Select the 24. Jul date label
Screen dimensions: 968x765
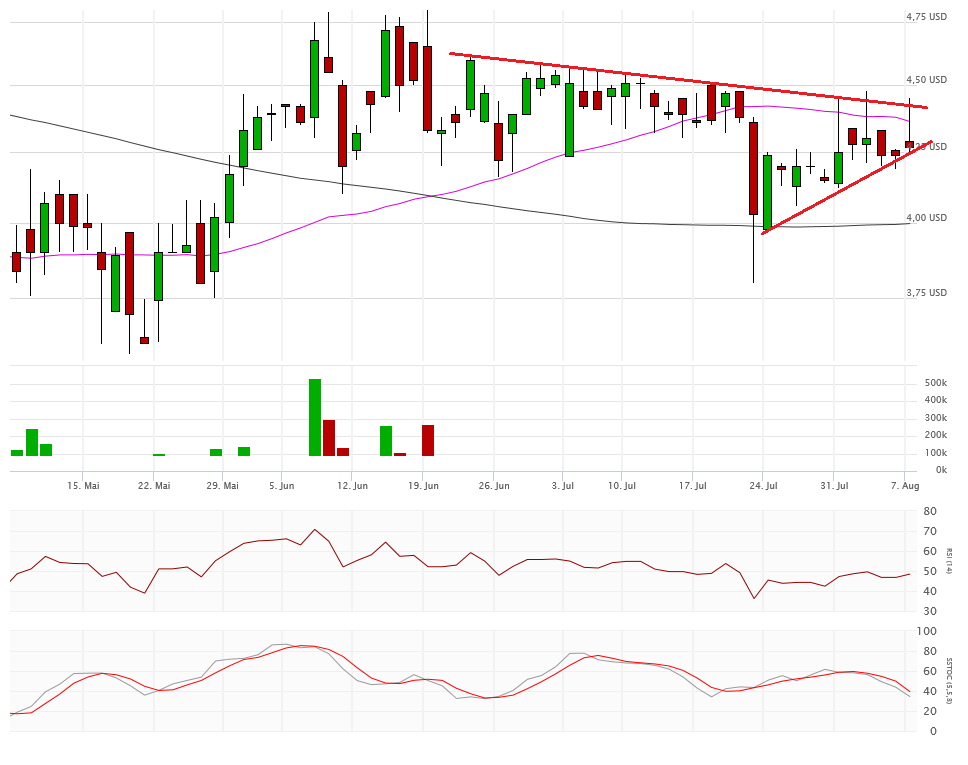[x=763, y=486]
